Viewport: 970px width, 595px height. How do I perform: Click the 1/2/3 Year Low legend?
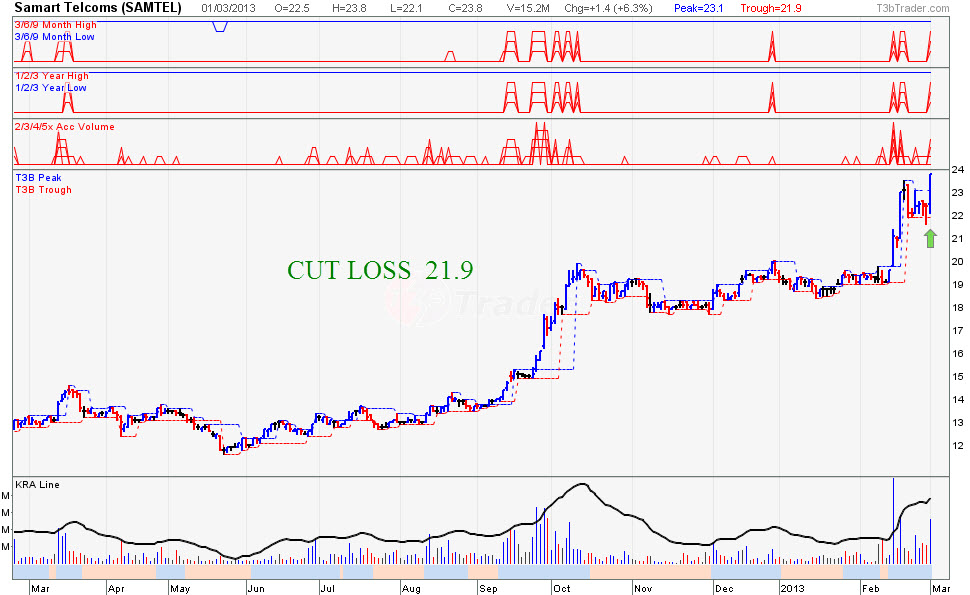51,88
